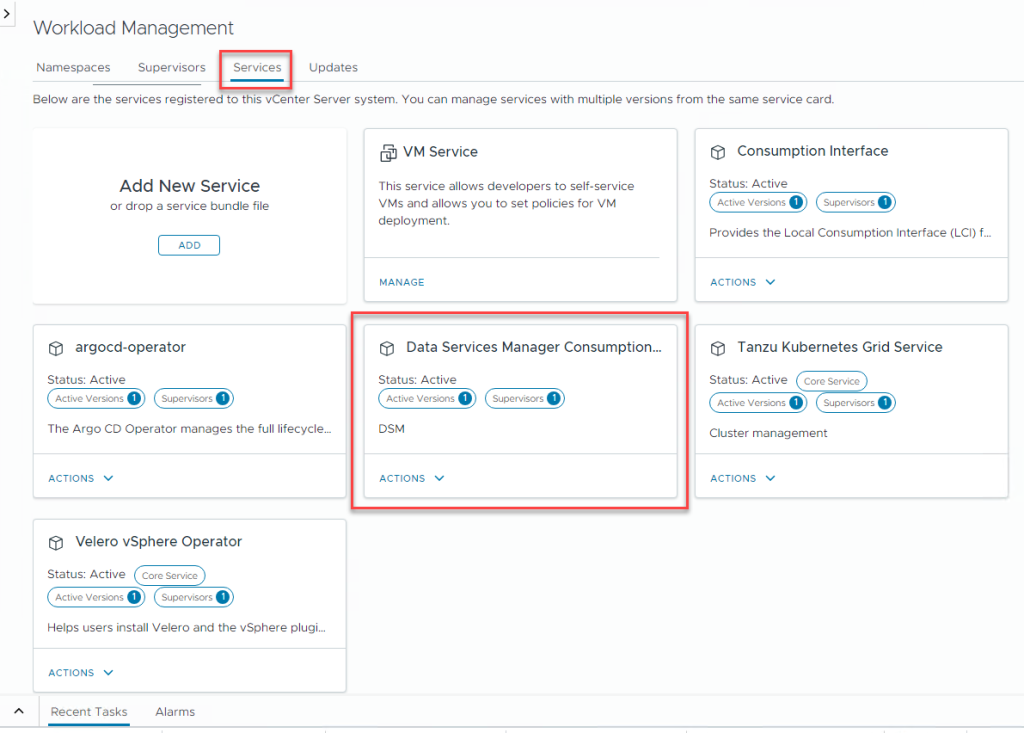Image resolution: width=1024 pixels, height=733 pixels.
Task: Open Actions menu on Data Services Manager card
Action: click(412, 478)
